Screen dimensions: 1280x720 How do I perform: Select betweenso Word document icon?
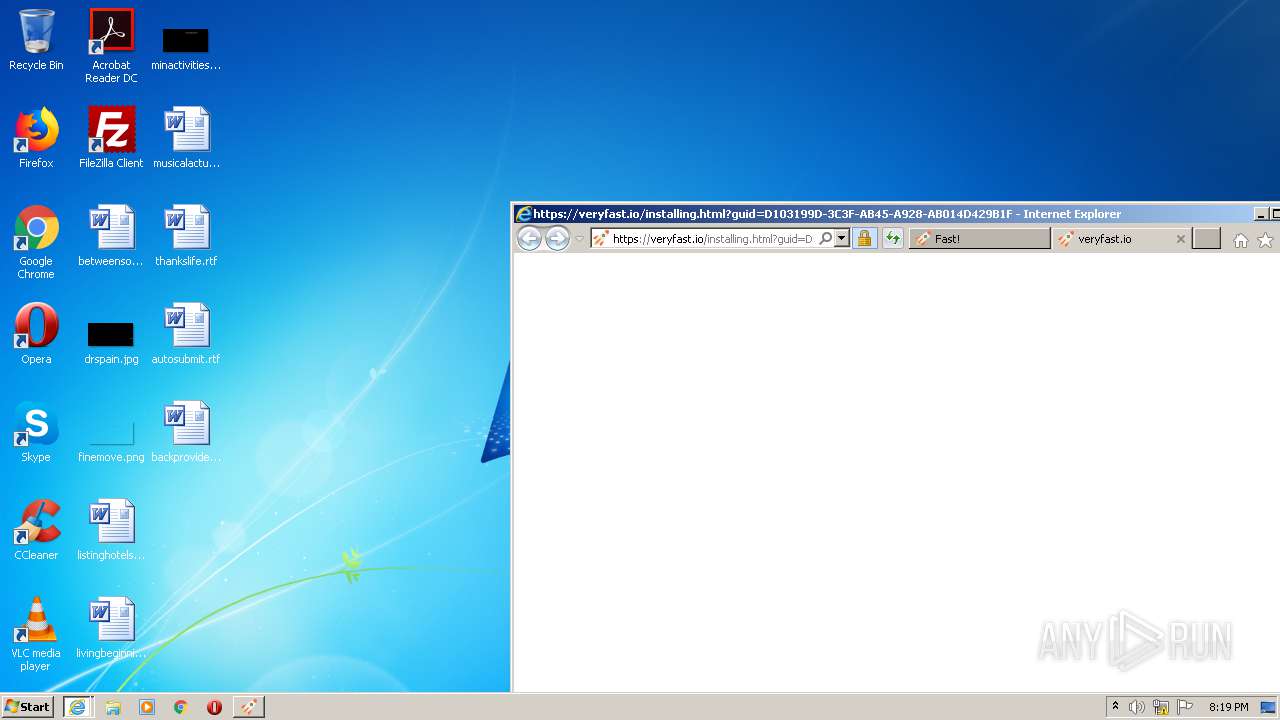pyautogui.click(x=111, y=236)
